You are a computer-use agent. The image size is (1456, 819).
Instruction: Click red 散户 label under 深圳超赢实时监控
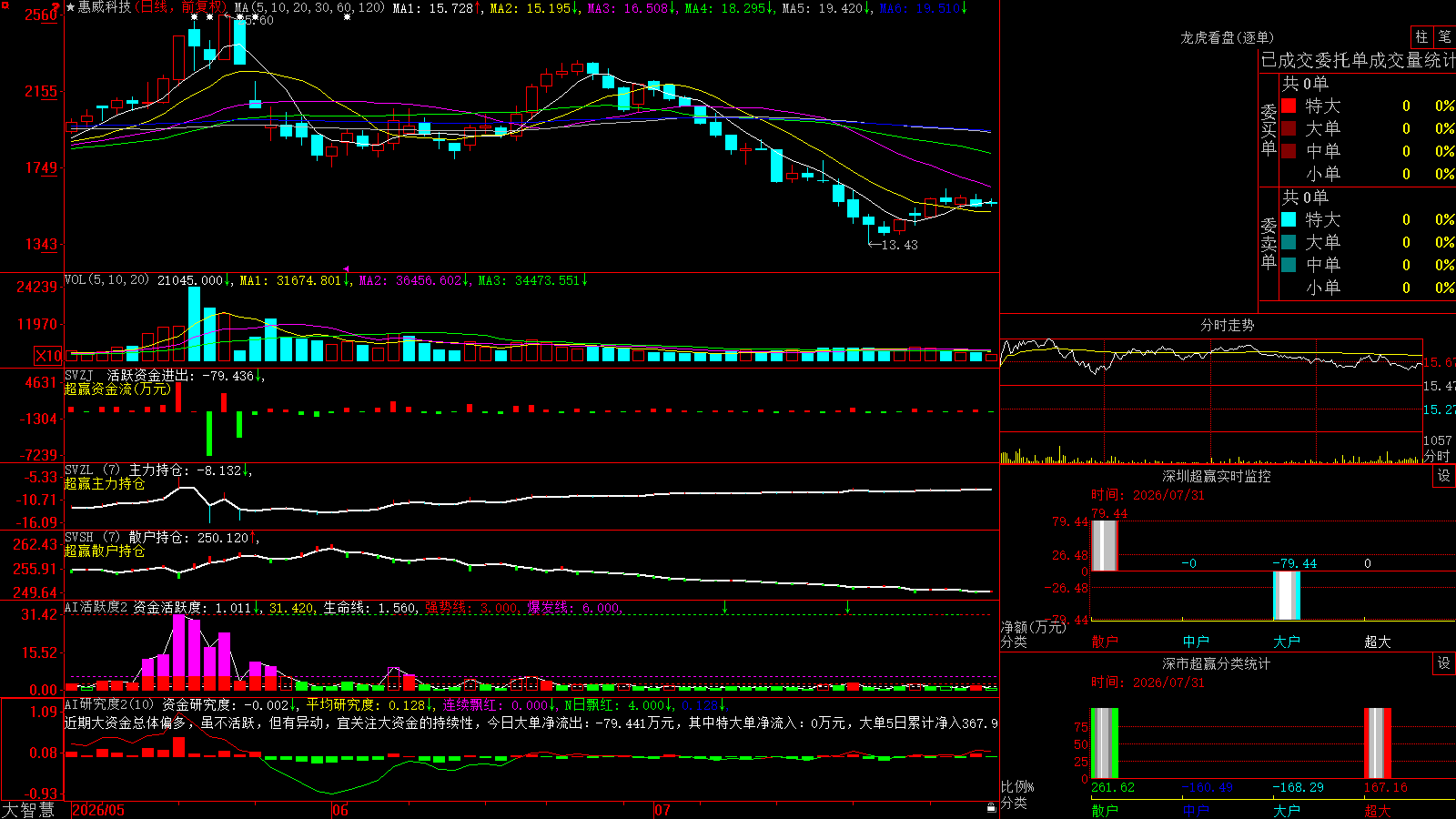coord(1105,642)
